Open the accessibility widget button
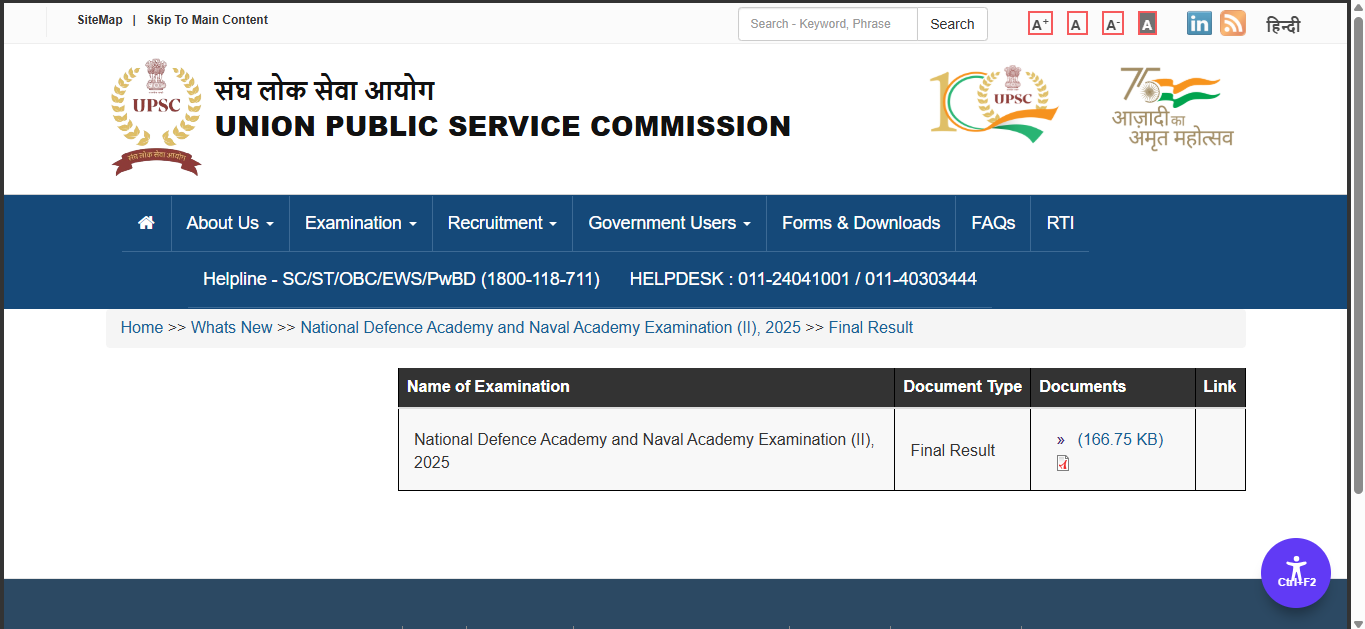The image size is (1365, 629). click(1295, 573)
